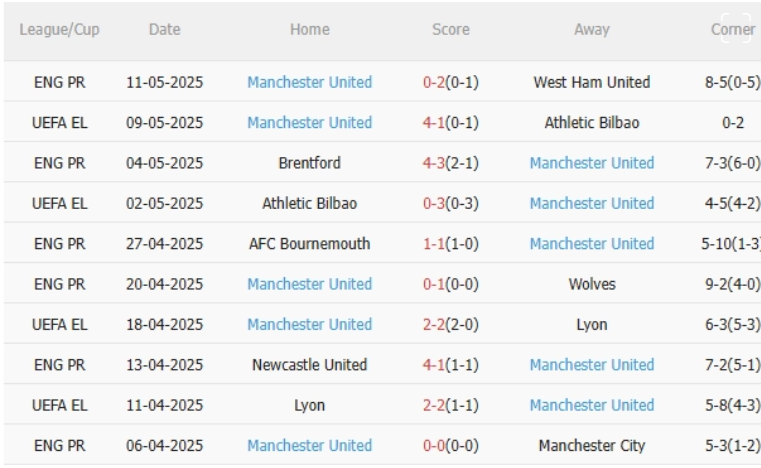
Task: Click the 4-3 score of the Brentford match
Action: [433, 163]
